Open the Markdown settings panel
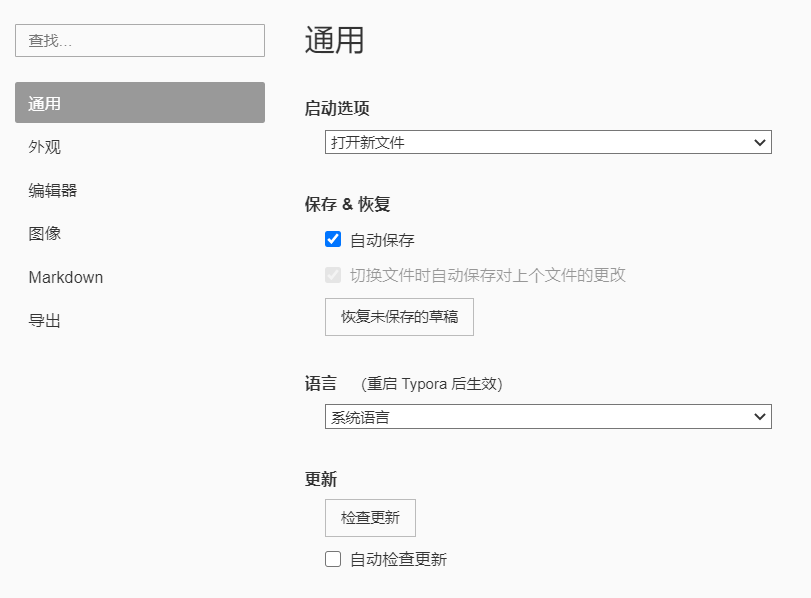The image size is (811, 598). pos(65,277)
